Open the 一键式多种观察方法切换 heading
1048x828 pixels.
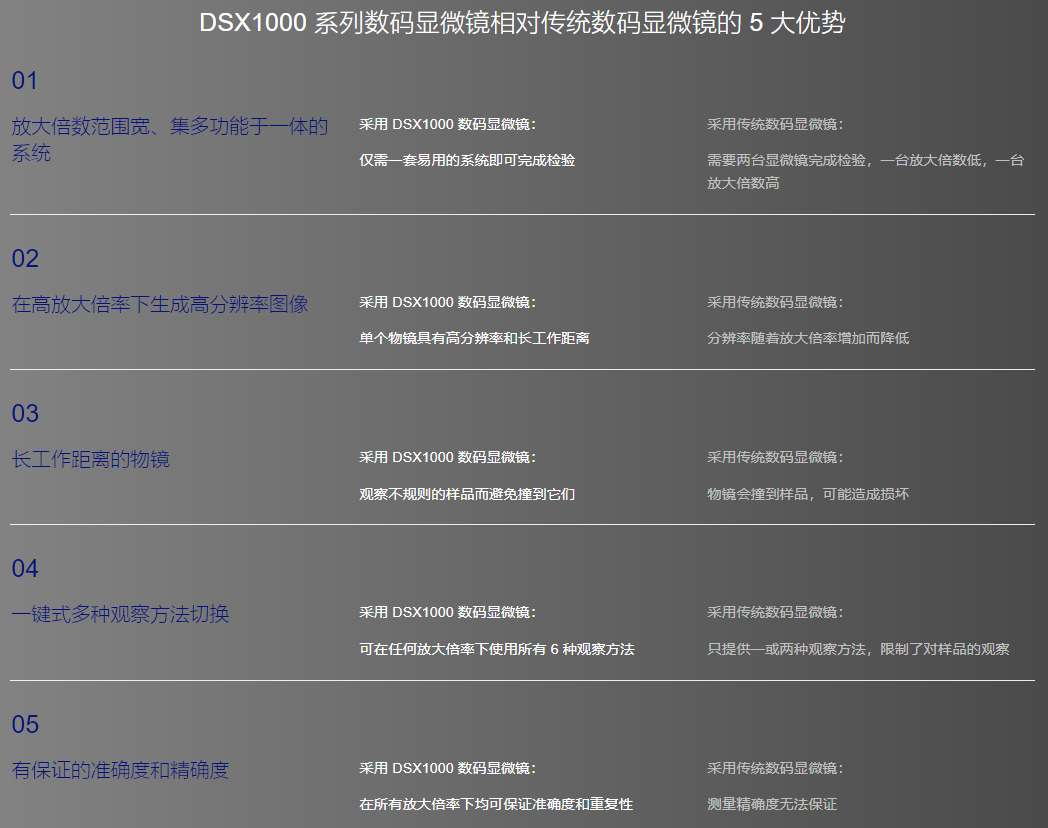pos(120,614)
